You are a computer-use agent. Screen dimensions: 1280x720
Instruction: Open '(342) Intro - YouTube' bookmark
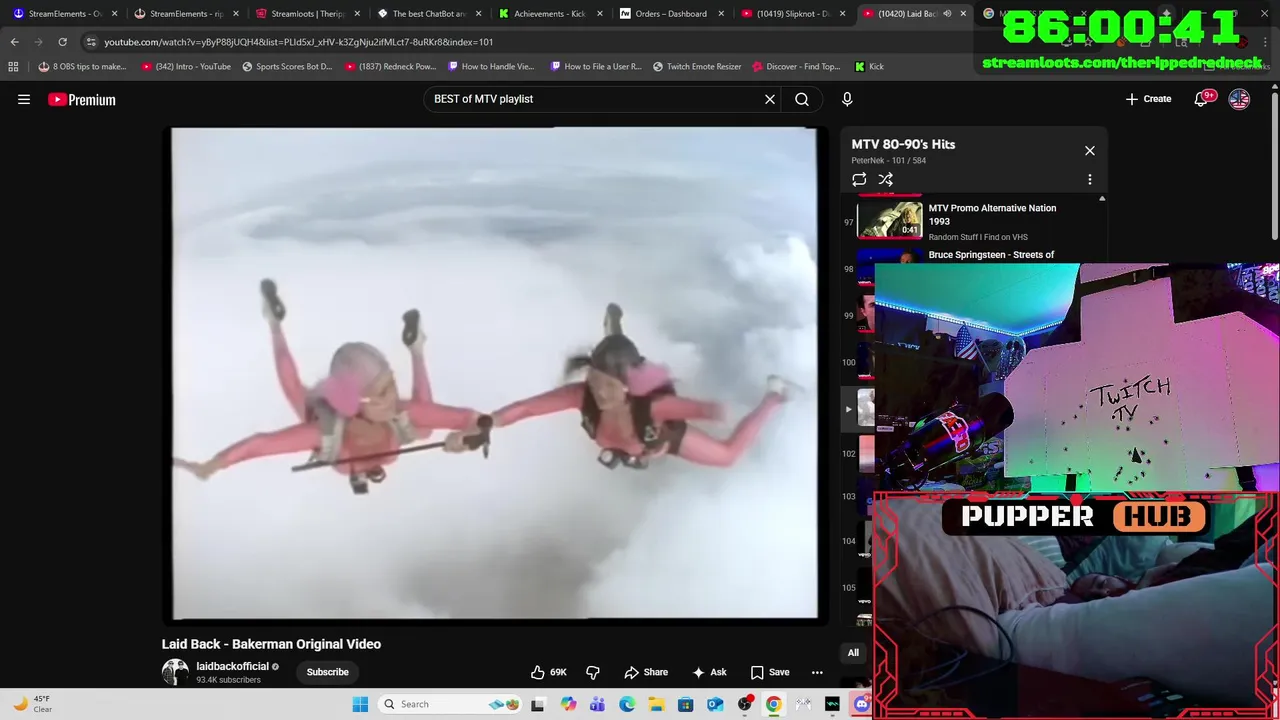pos(186,66)
